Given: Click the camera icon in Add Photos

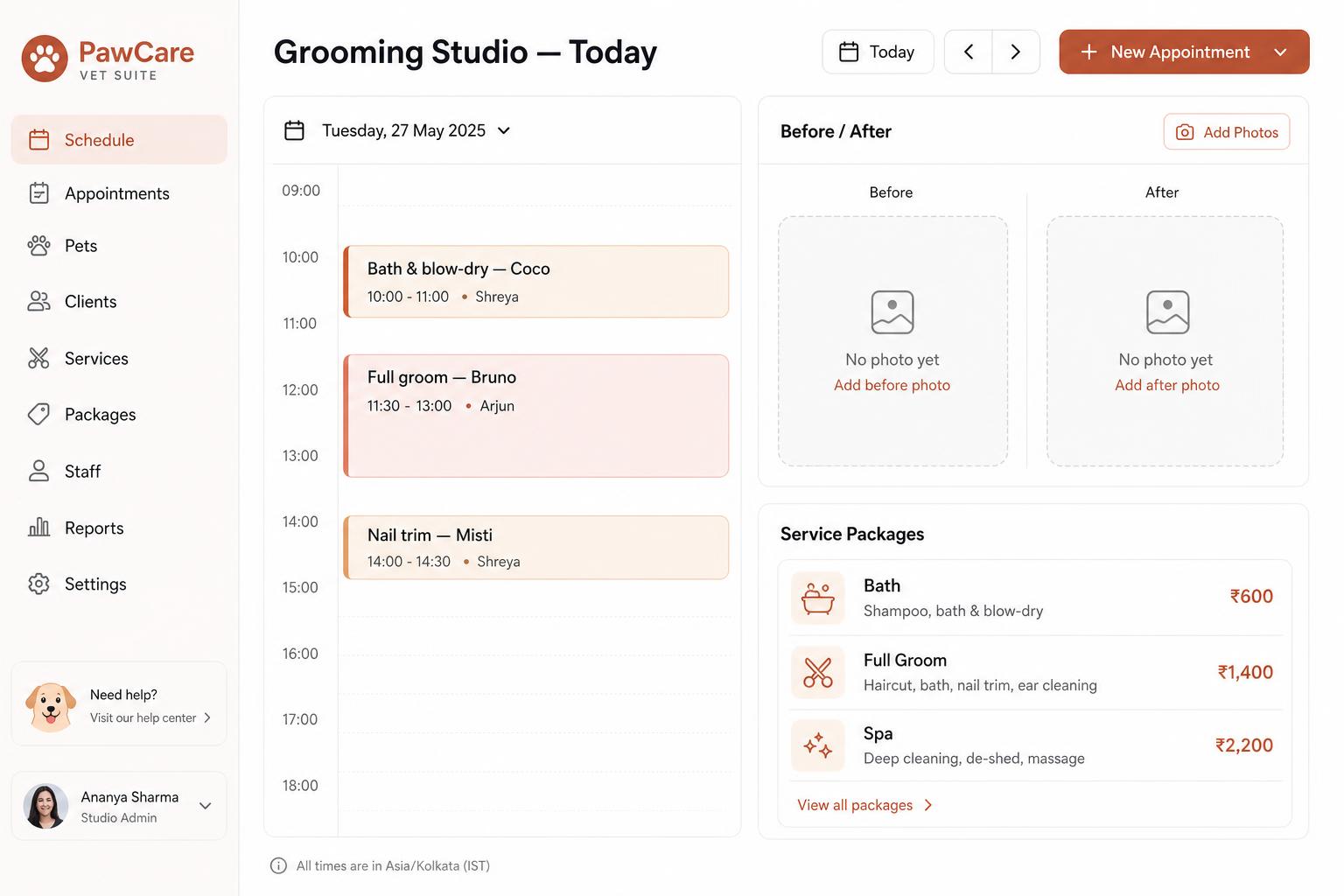Looking at the screenshot, I should [1185, 132].
